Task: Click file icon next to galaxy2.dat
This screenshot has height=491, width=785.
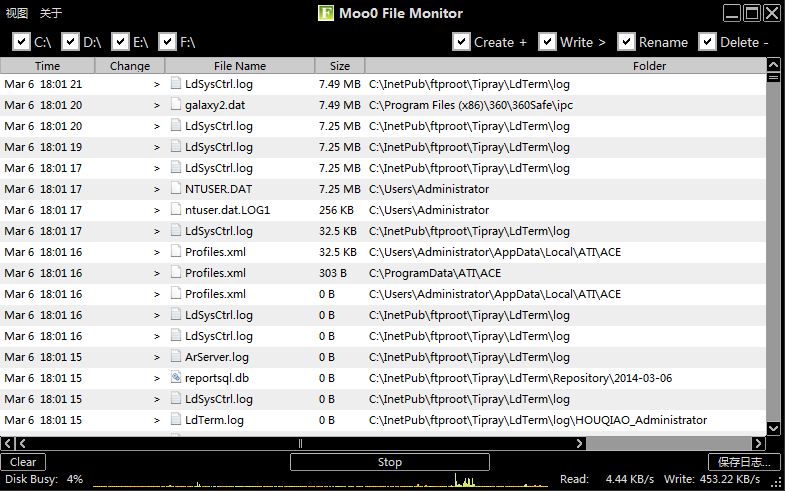Action: point(176,104)
